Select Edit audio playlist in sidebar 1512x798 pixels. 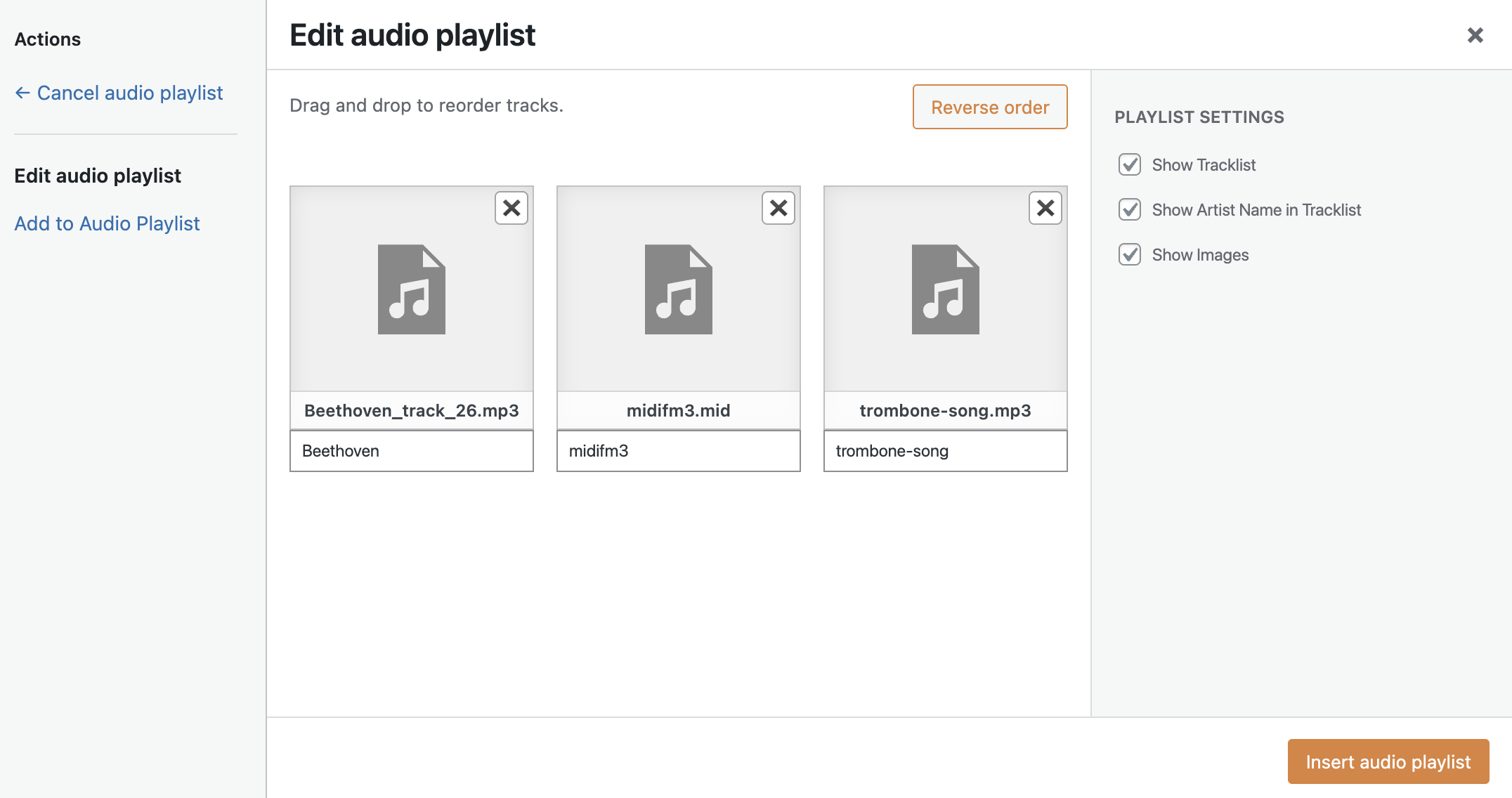[x=98, y=176]
